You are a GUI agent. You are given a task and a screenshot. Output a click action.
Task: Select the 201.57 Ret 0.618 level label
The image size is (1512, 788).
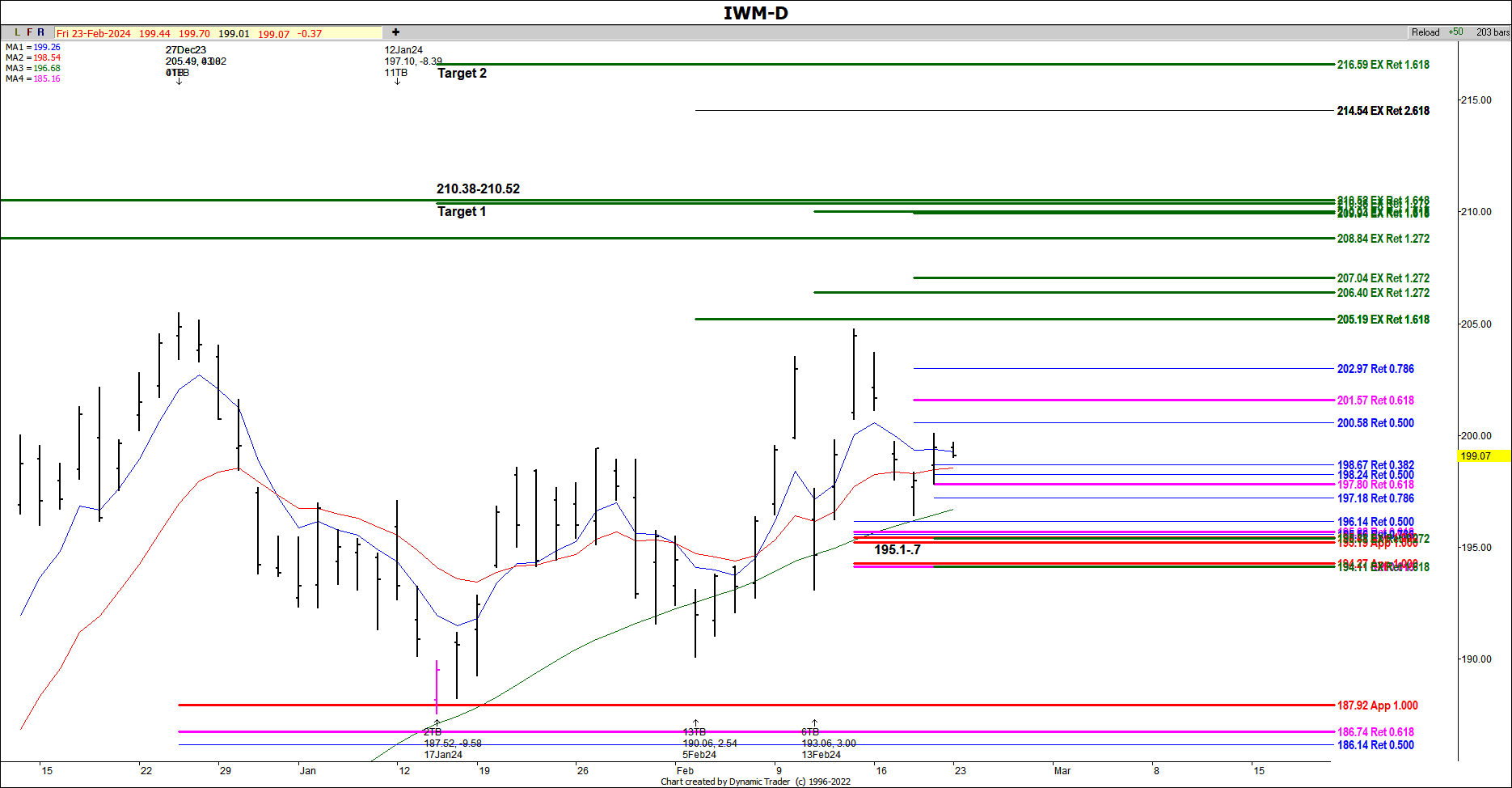click(1375, 400)
